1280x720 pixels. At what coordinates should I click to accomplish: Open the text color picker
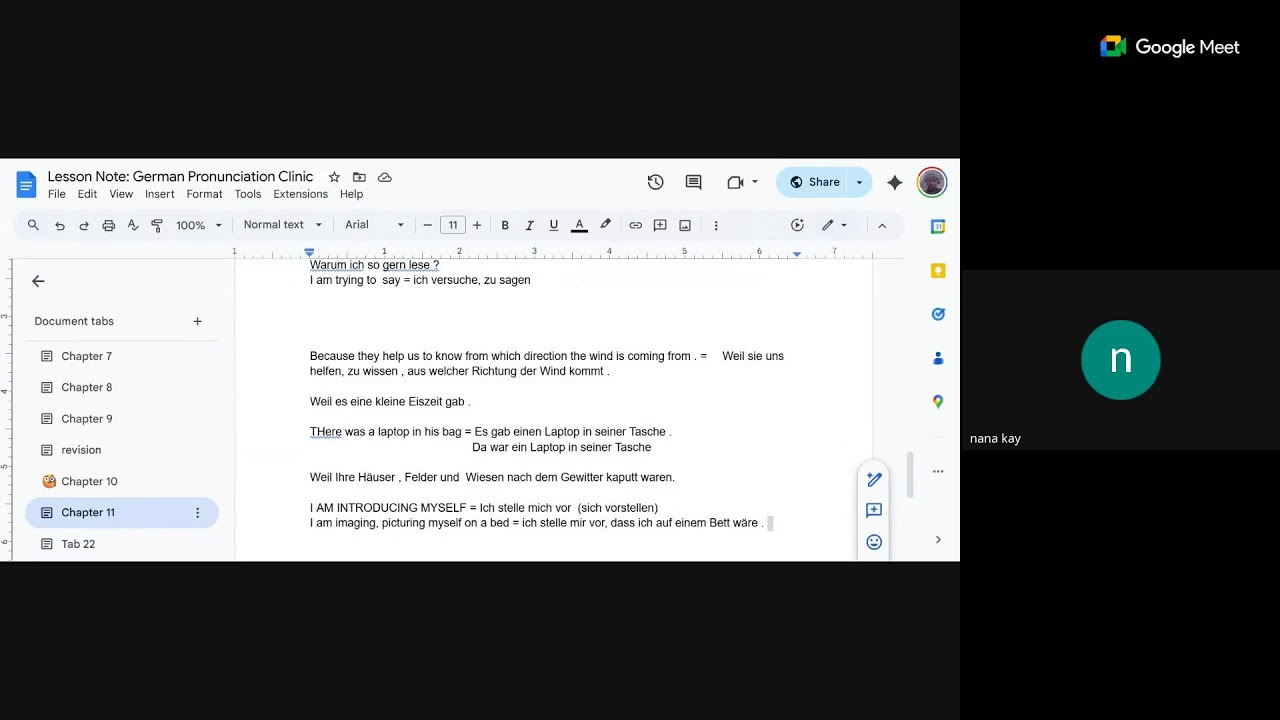579,225
